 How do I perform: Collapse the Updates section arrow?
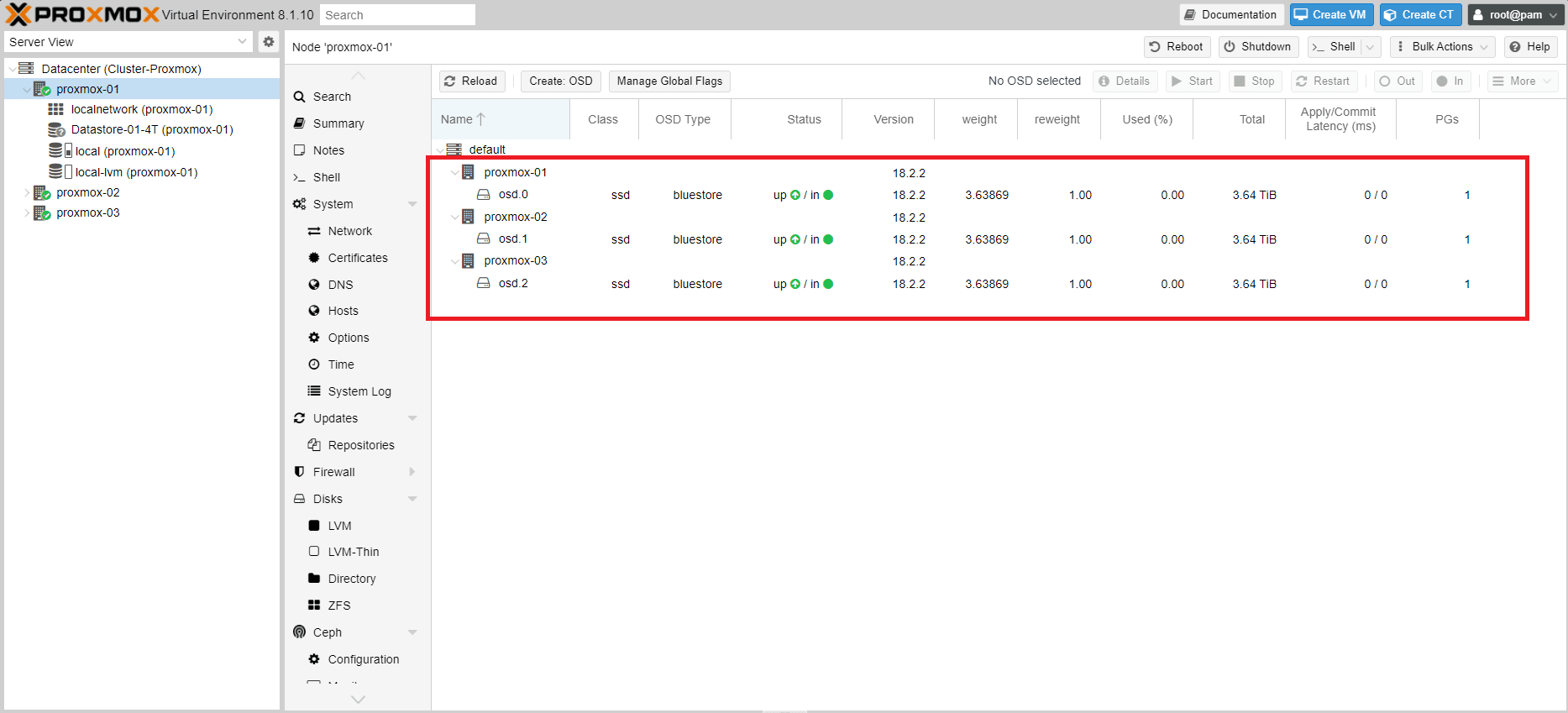[412, 418]
